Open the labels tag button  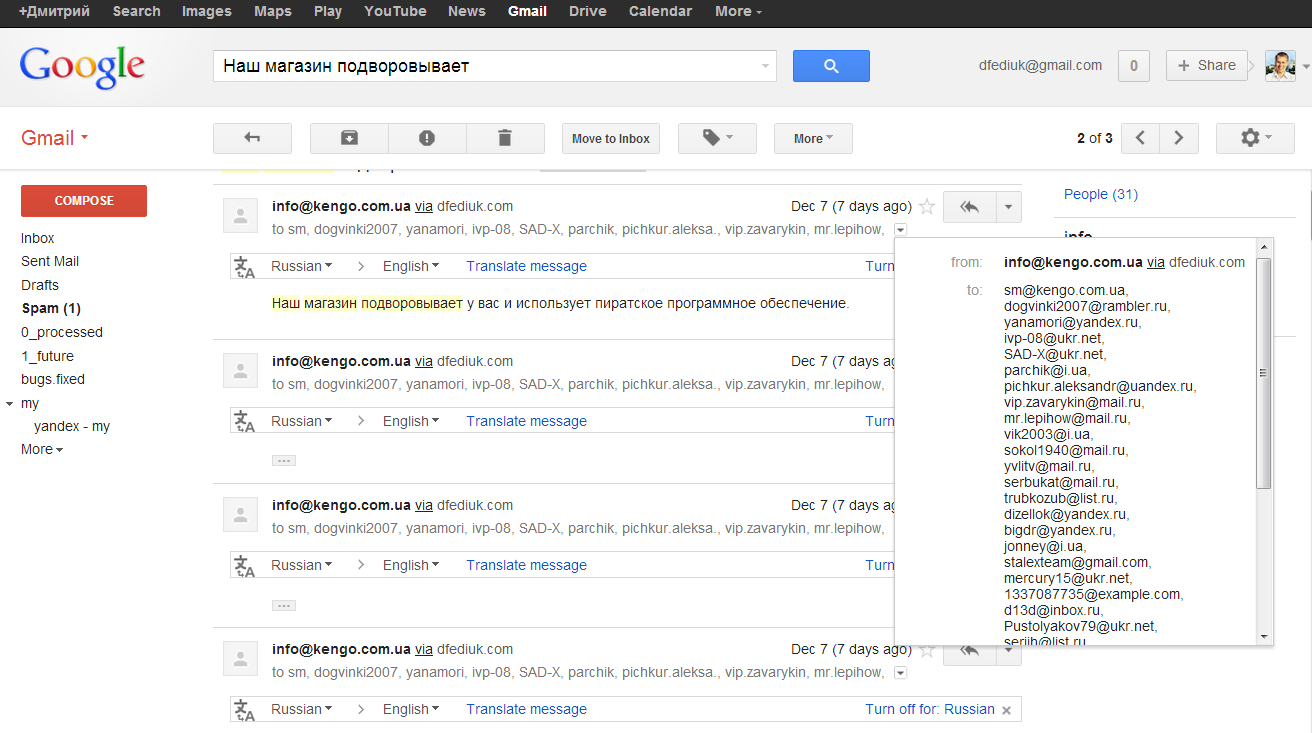(717, 138)
